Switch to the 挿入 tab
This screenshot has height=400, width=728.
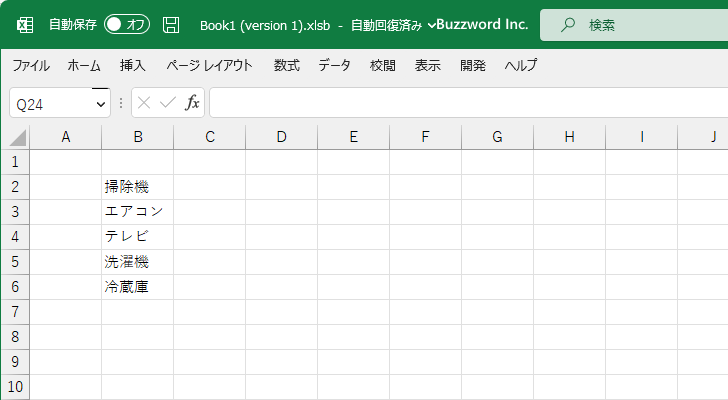click(133, 65)
